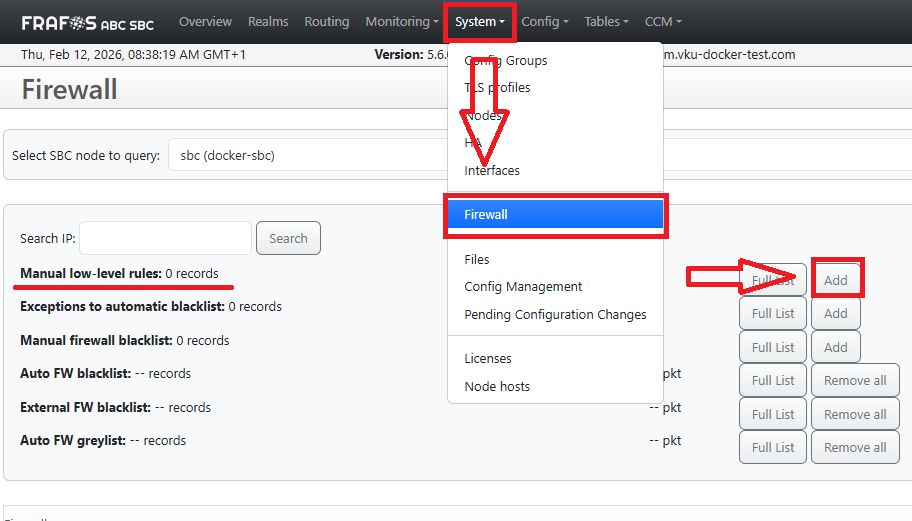The width and height of the screenshot is (912, 521).
Task: Add a manual low-level rule
Action: 836,280
